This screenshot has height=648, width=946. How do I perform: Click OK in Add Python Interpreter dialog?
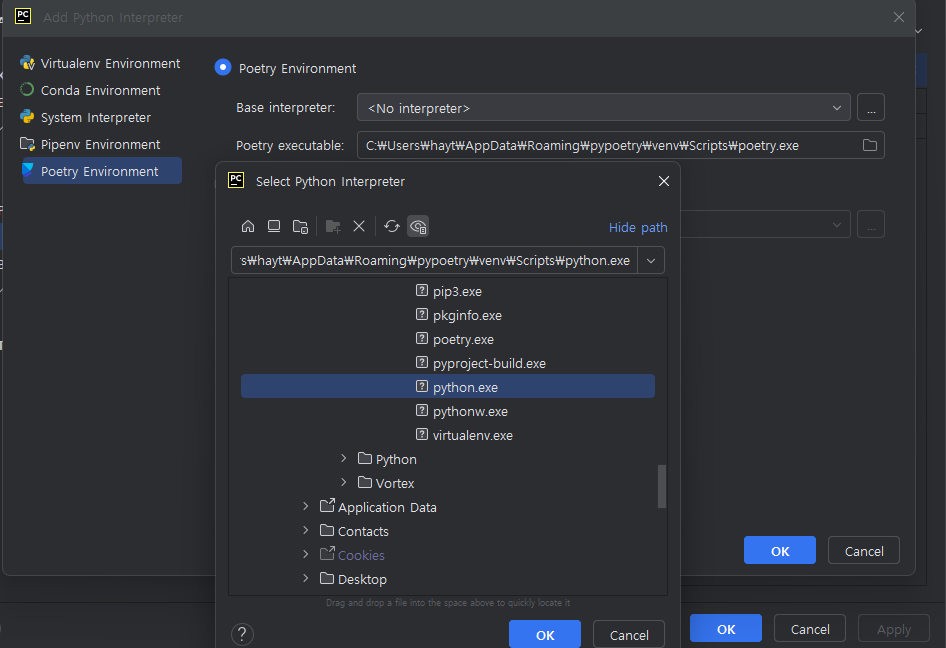779,550
